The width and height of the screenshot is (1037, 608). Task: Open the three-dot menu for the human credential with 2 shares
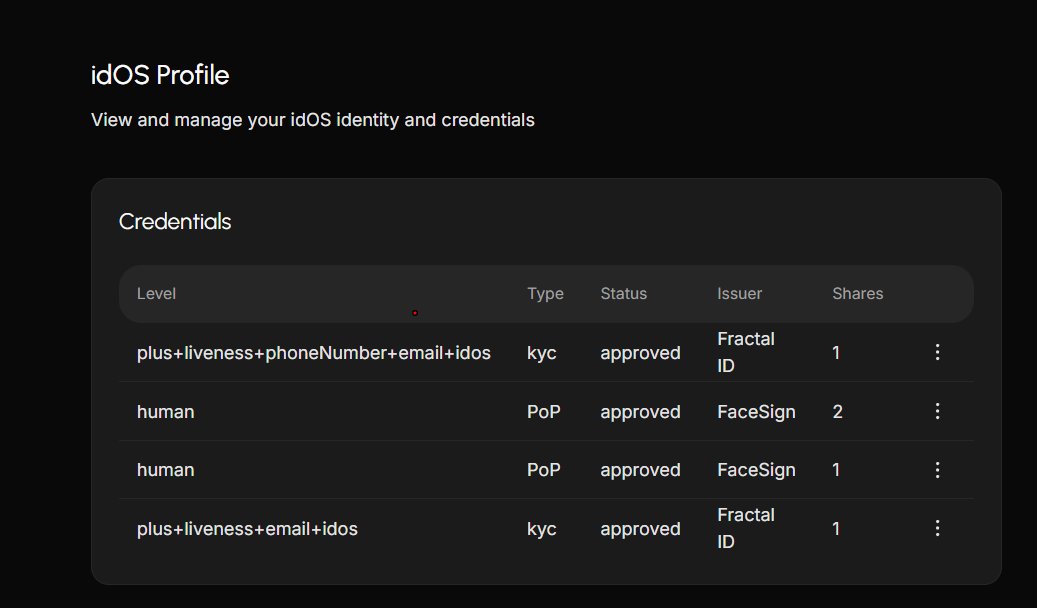click(x=937, y=411)
